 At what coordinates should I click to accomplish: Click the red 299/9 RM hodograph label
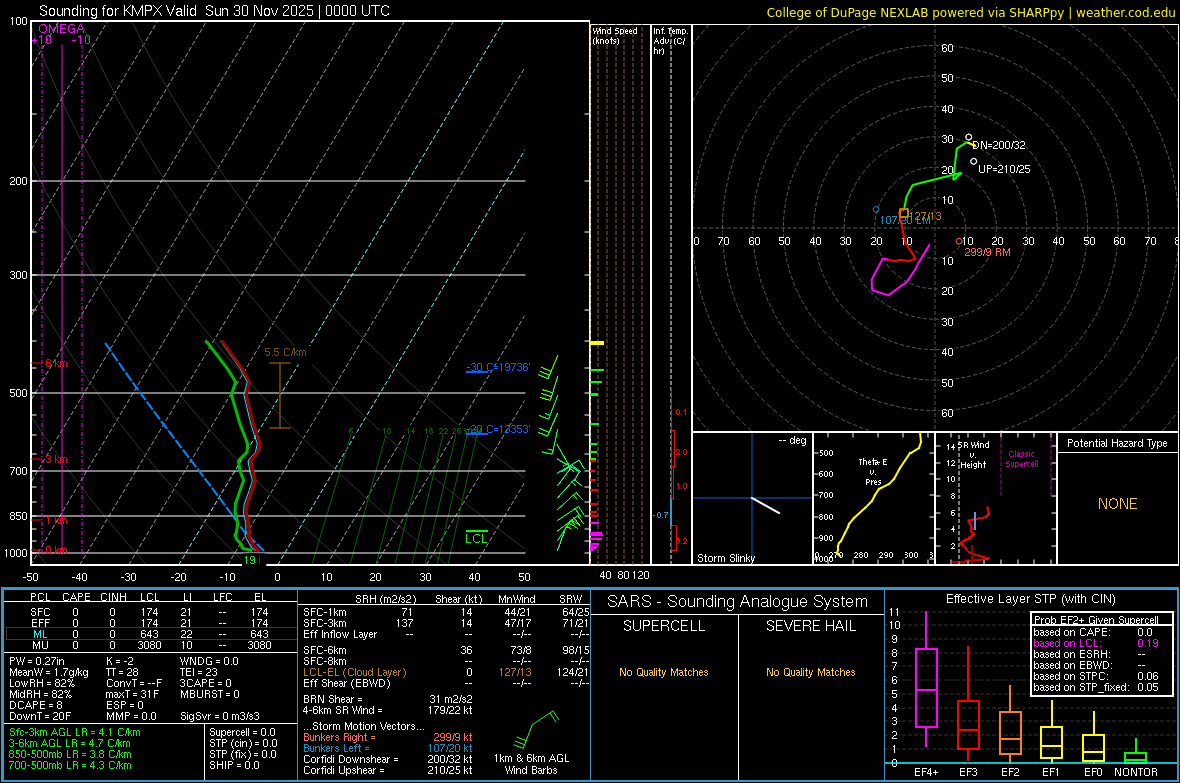coord(987,252)
